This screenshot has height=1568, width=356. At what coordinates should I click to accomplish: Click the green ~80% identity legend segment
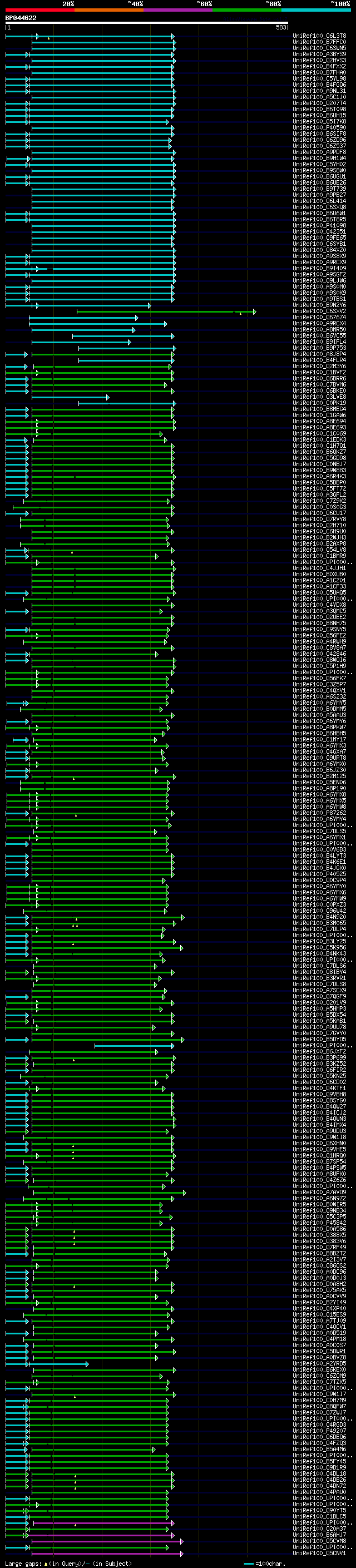coord(247,10)
